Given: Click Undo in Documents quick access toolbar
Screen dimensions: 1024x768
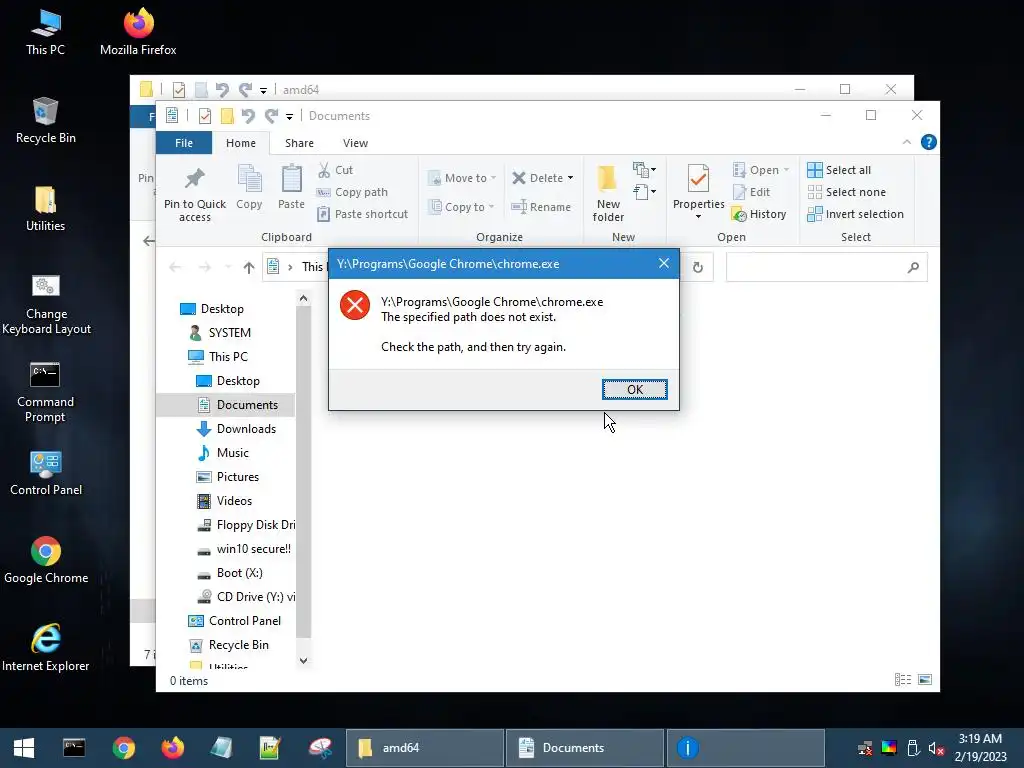Looking at the screenshot, I should [248, 116].
